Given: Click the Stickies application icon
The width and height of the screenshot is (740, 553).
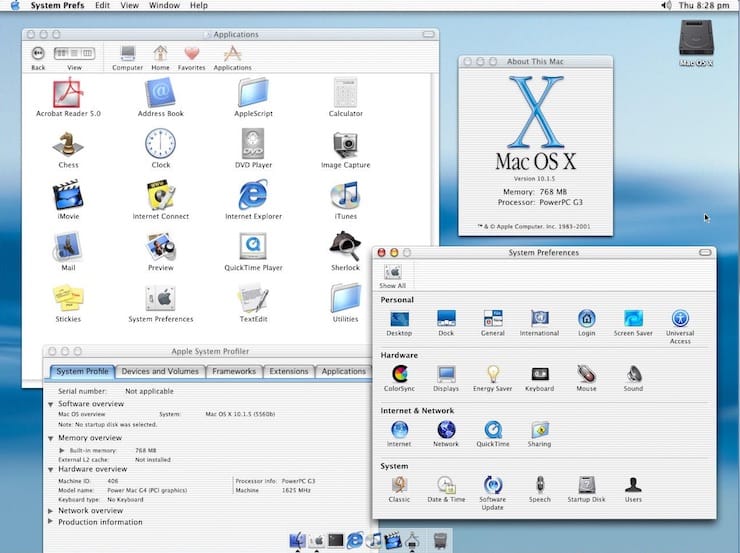Looking at the screenshot, I should point(68,298).
